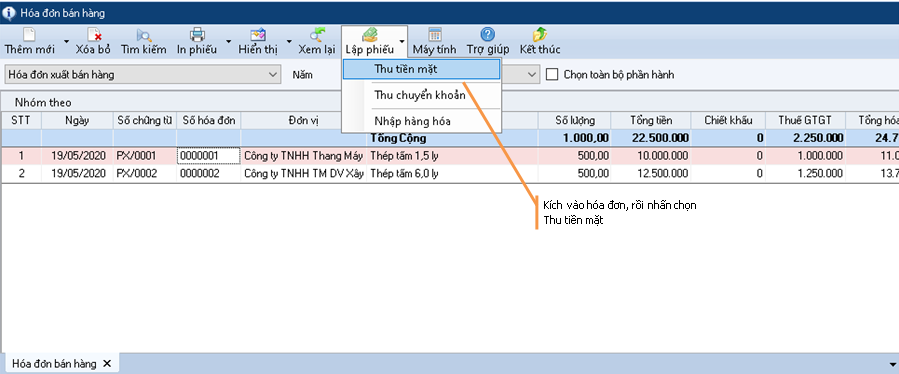
Task: Select invoice number cell 0000002
Action: pos(209,174)
